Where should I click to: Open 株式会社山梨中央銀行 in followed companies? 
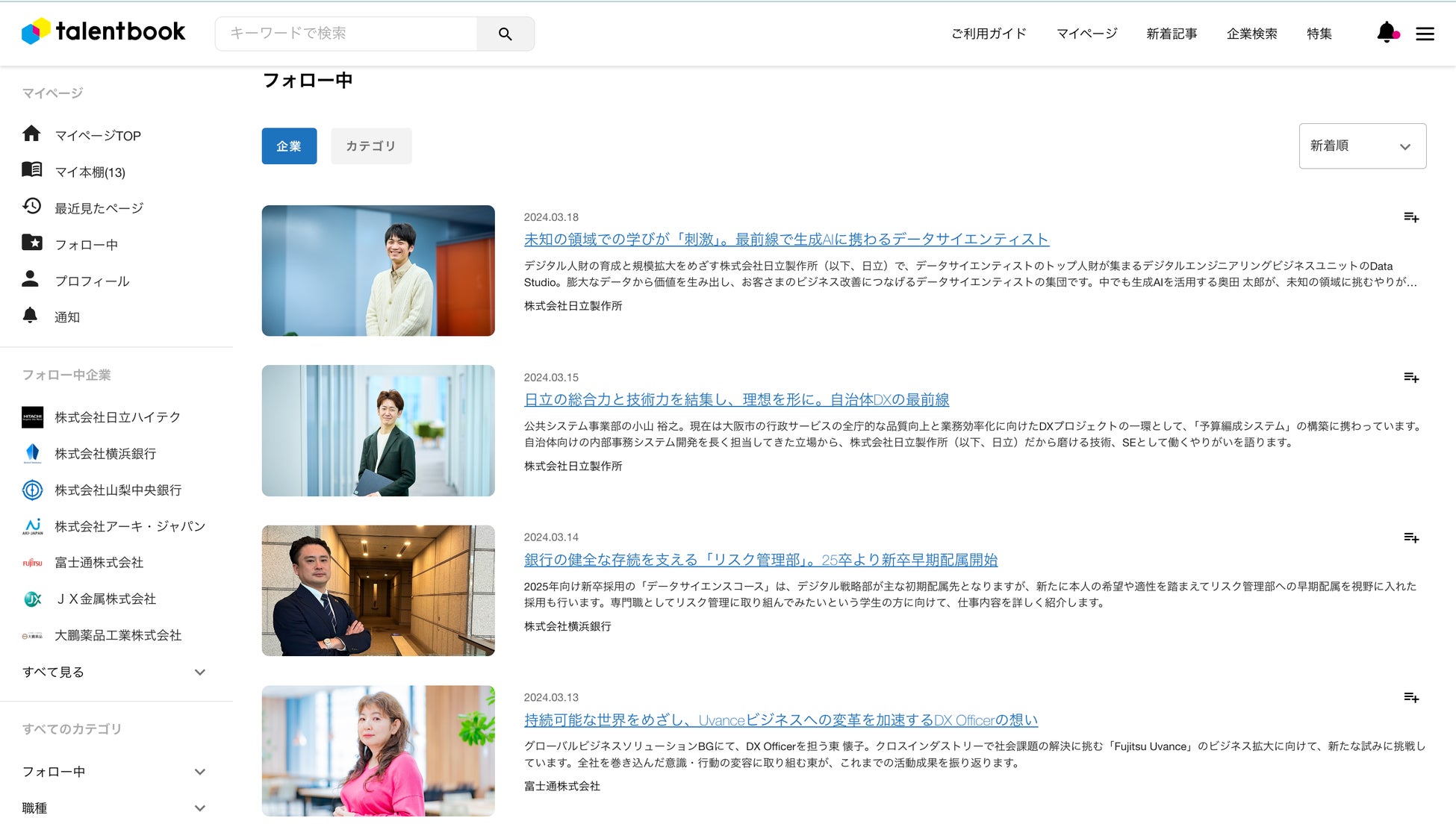click(118, 490)
